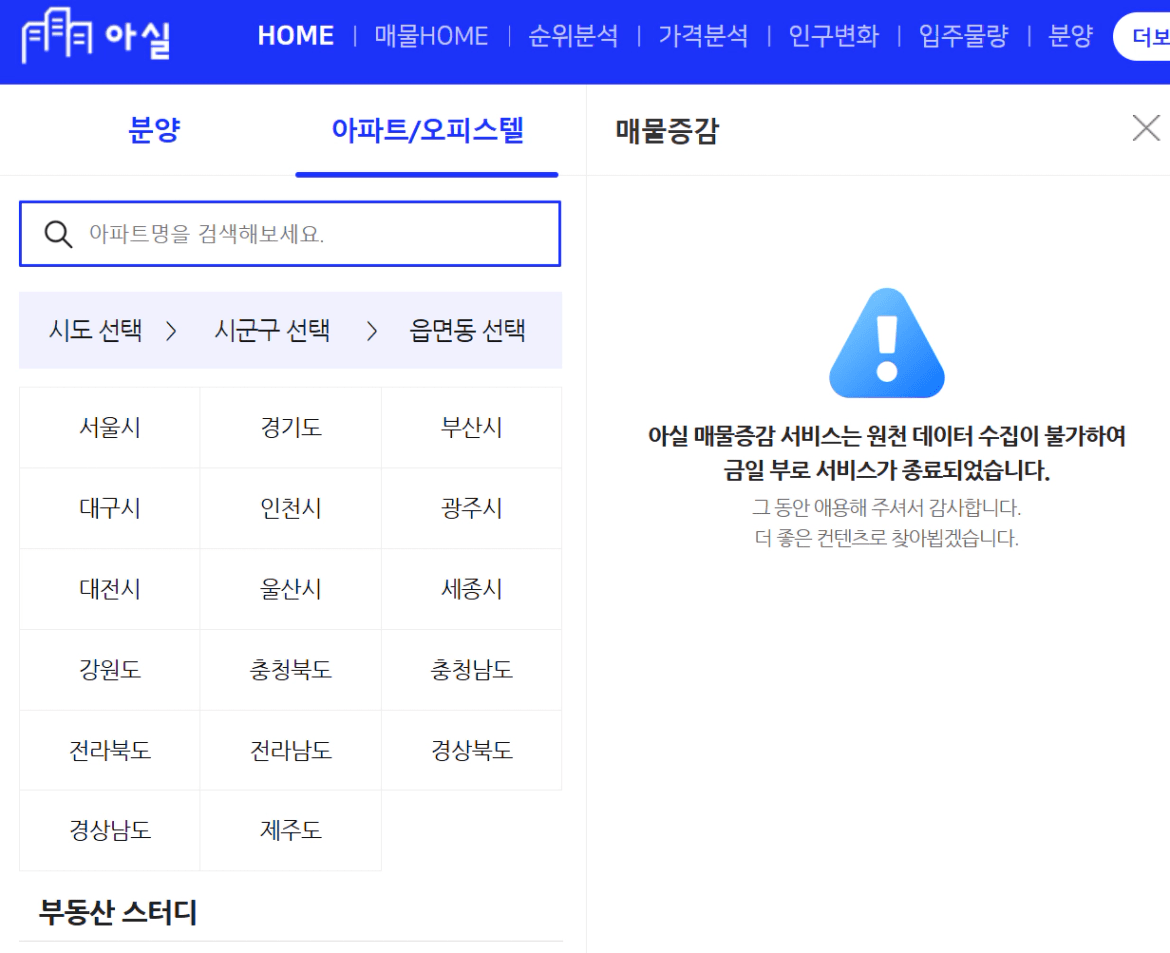Image resolution: width=1170 pixels, height=953 pixels.
Task: Pick 인천시 in the region list
Action: [291, 508]
